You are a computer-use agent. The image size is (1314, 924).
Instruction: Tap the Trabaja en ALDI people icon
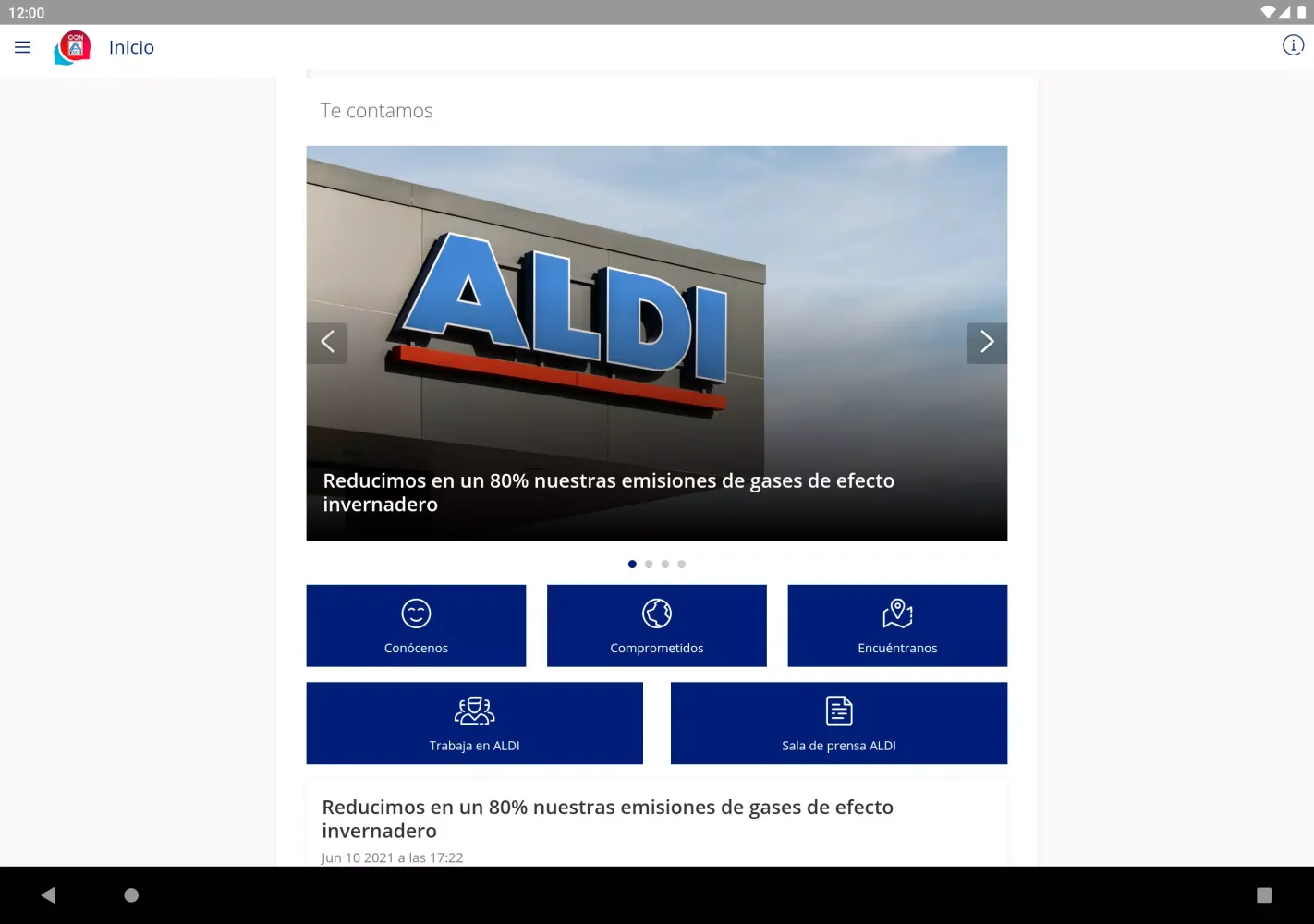(474, 711)
